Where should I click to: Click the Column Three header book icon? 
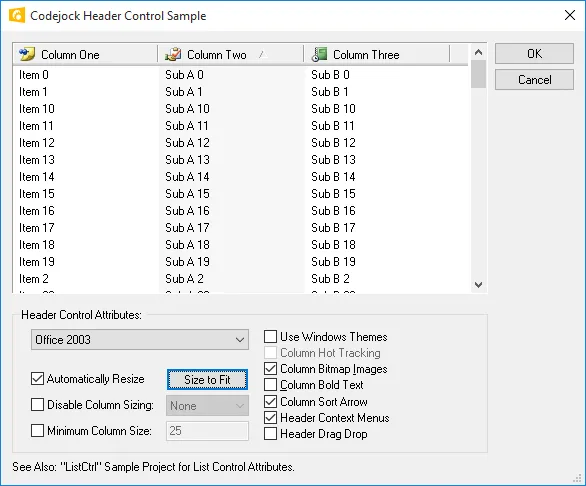[x=319, y=54]
